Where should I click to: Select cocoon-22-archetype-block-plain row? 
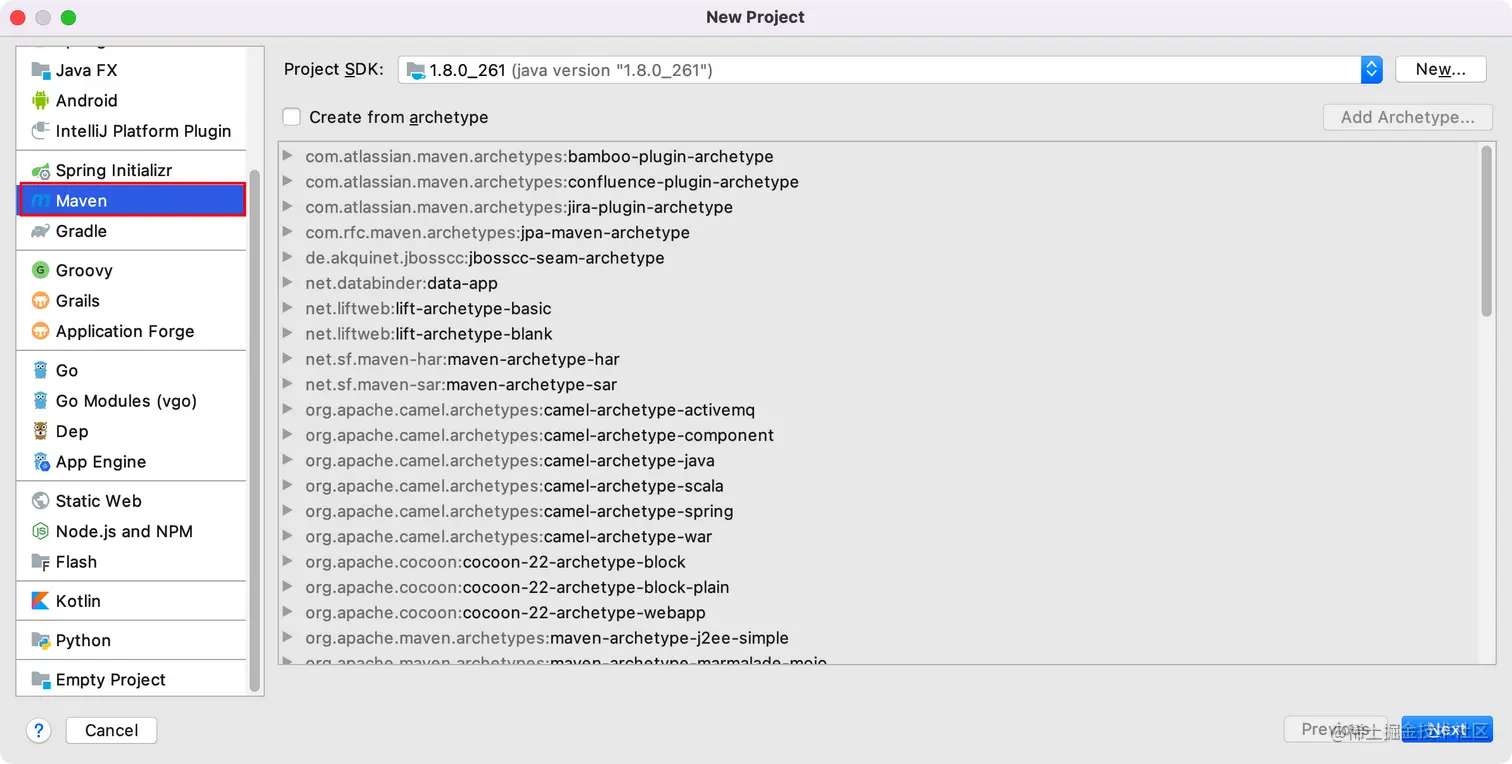click(x=880, y=587)
